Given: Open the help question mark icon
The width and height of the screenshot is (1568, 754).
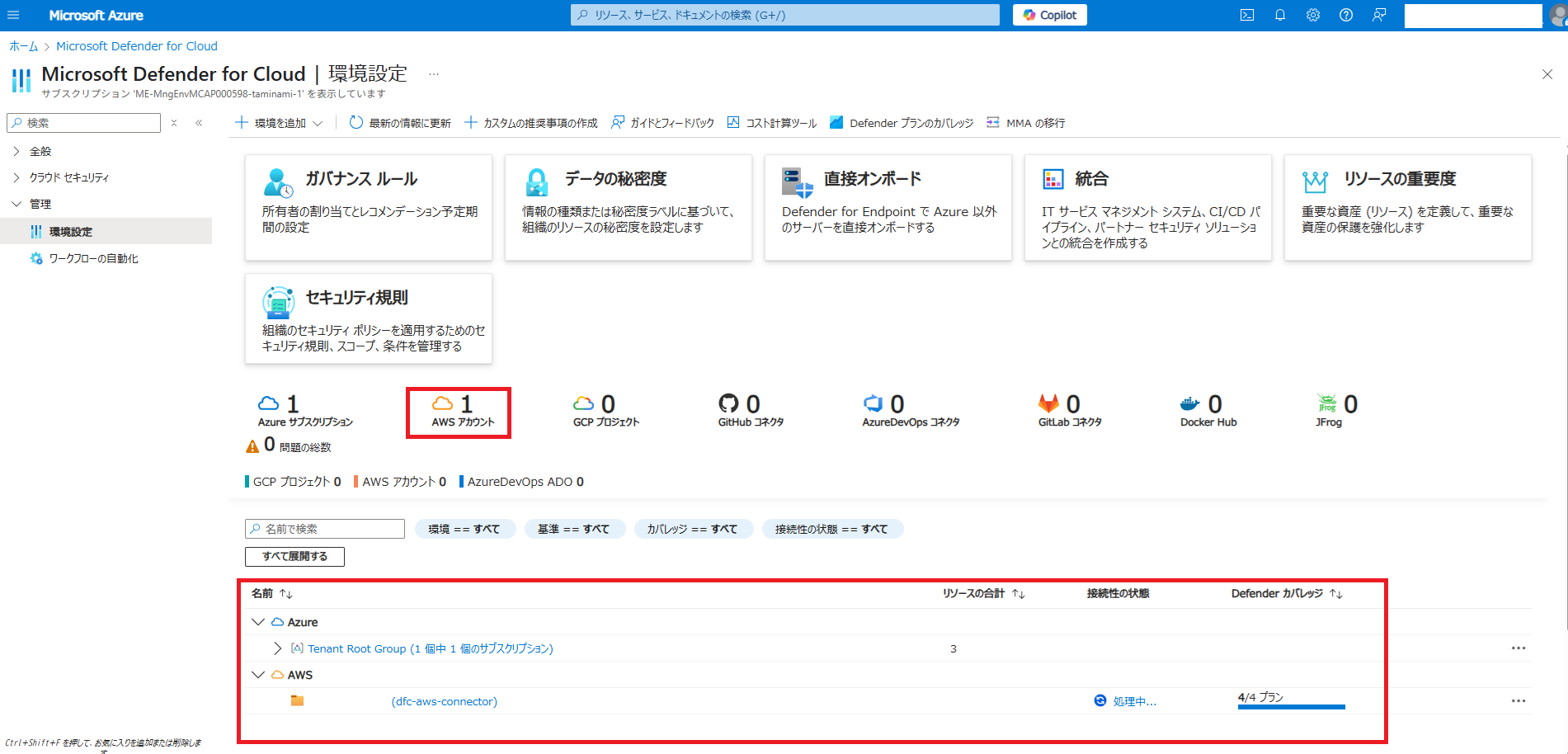Looking at the screenshot, I should click(1346, 15).
